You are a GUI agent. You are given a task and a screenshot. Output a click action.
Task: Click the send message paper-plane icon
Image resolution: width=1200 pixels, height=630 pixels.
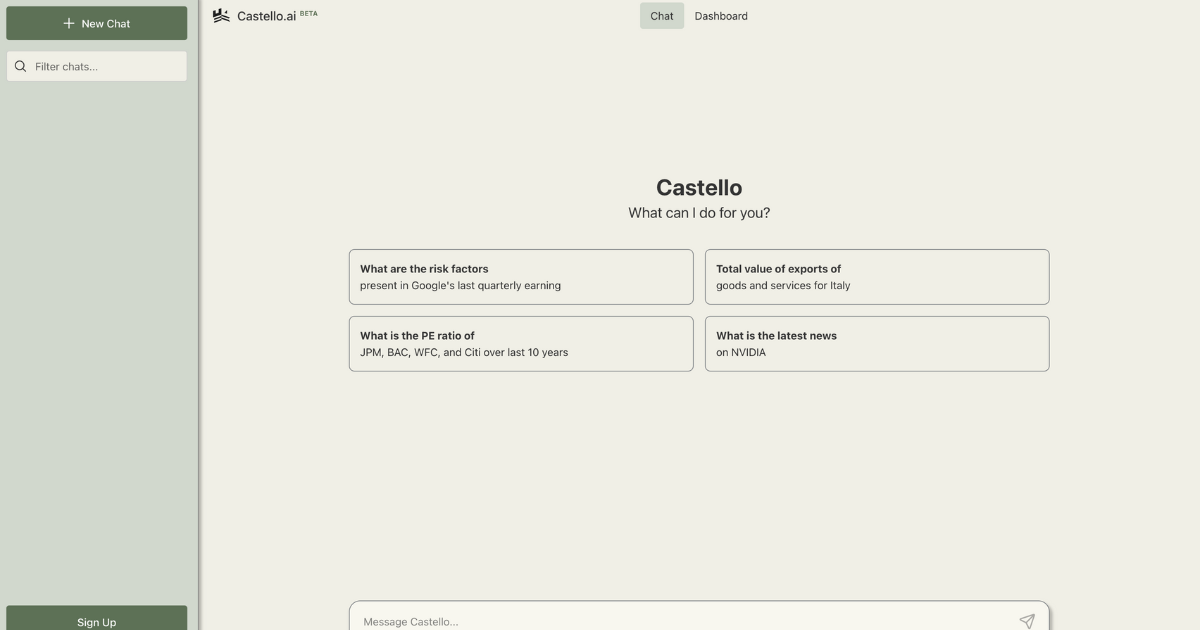pos(1027,621)
